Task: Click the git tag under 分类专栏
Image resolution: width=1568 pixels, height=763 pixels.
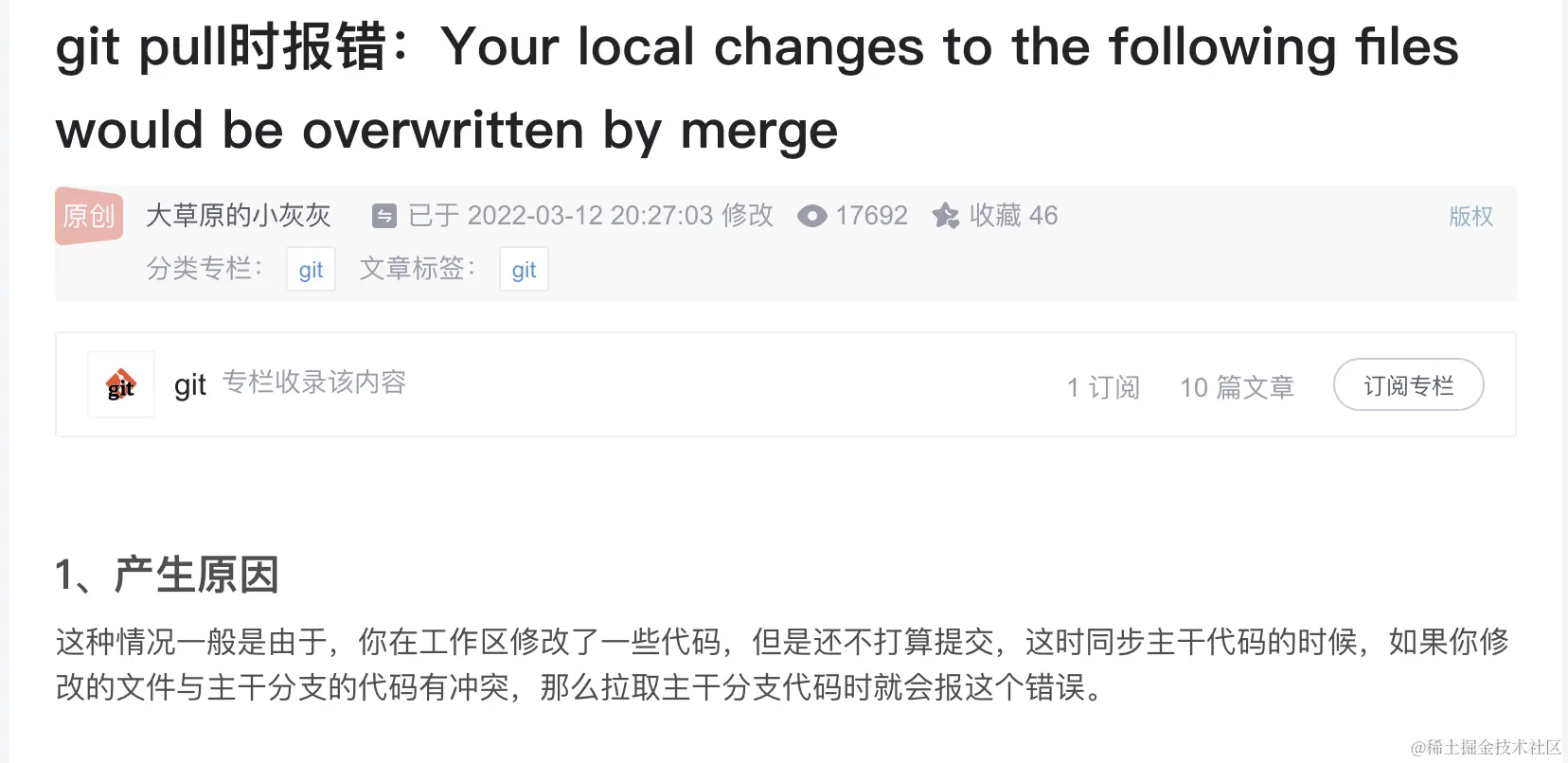Action: tap(311, 269)
